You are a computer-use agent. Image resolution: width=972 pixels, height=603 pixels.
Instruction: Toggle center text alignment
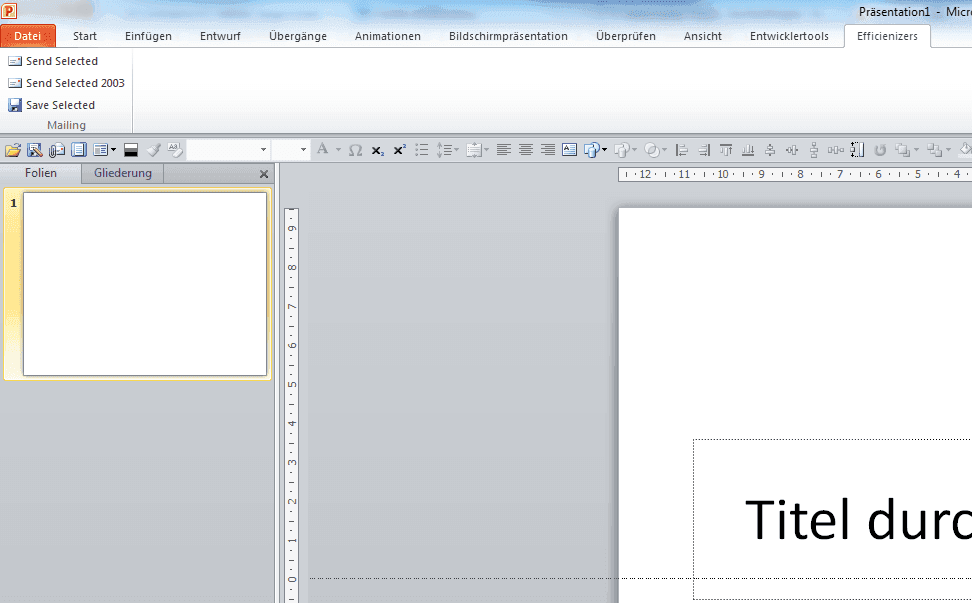pyautogui.click(x=525, y=149)
